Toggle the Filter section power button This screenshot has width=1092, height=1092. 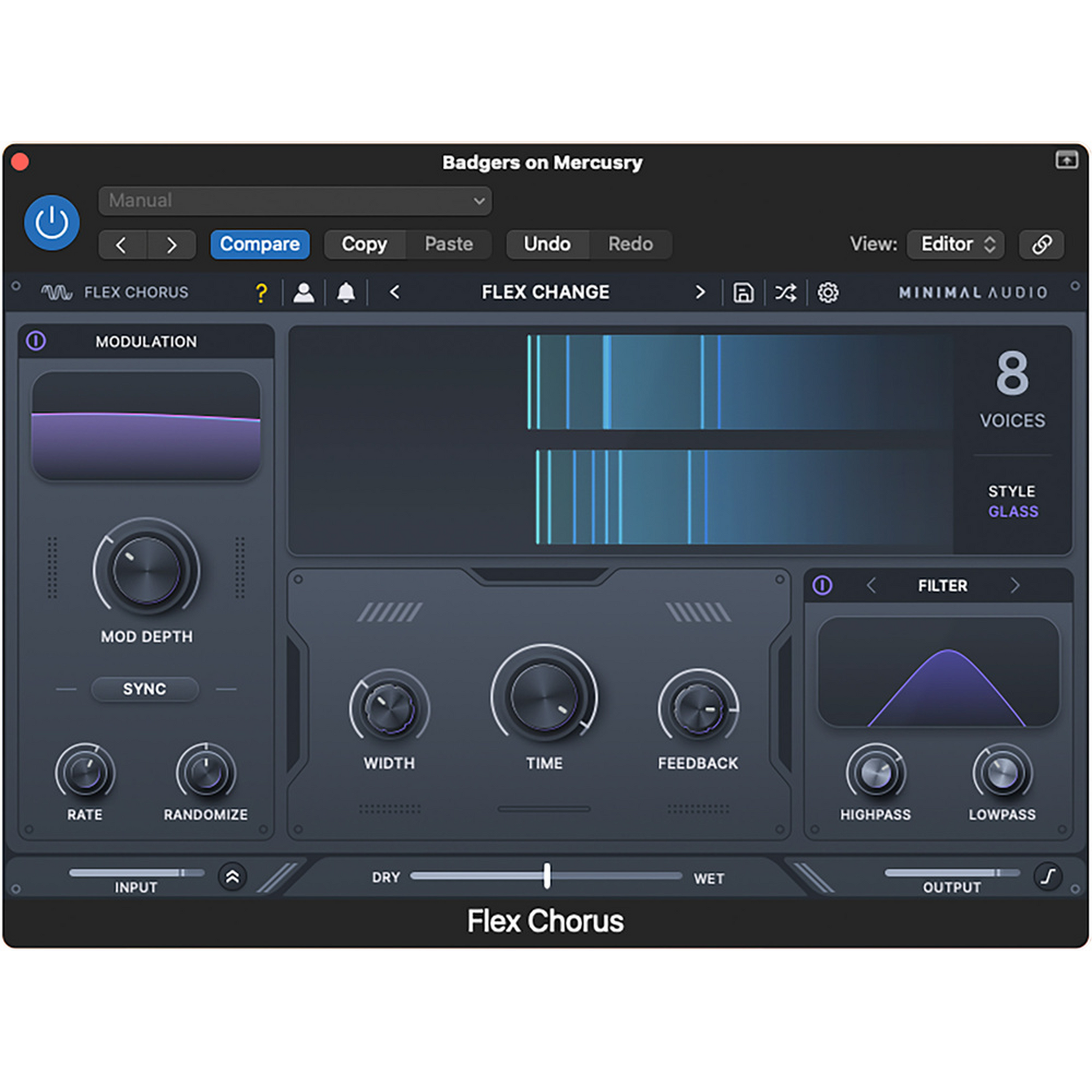pyautogui.click(x=823, y=585)
